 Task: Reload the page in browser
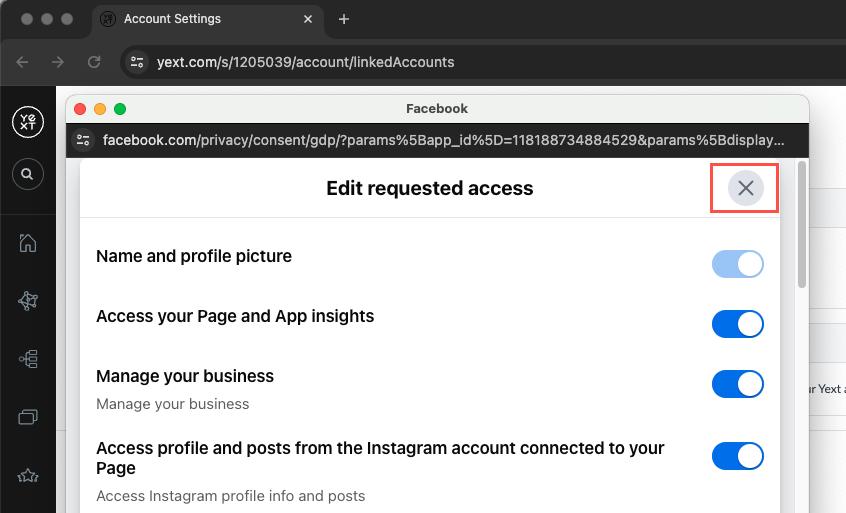[x=94, y=62]
